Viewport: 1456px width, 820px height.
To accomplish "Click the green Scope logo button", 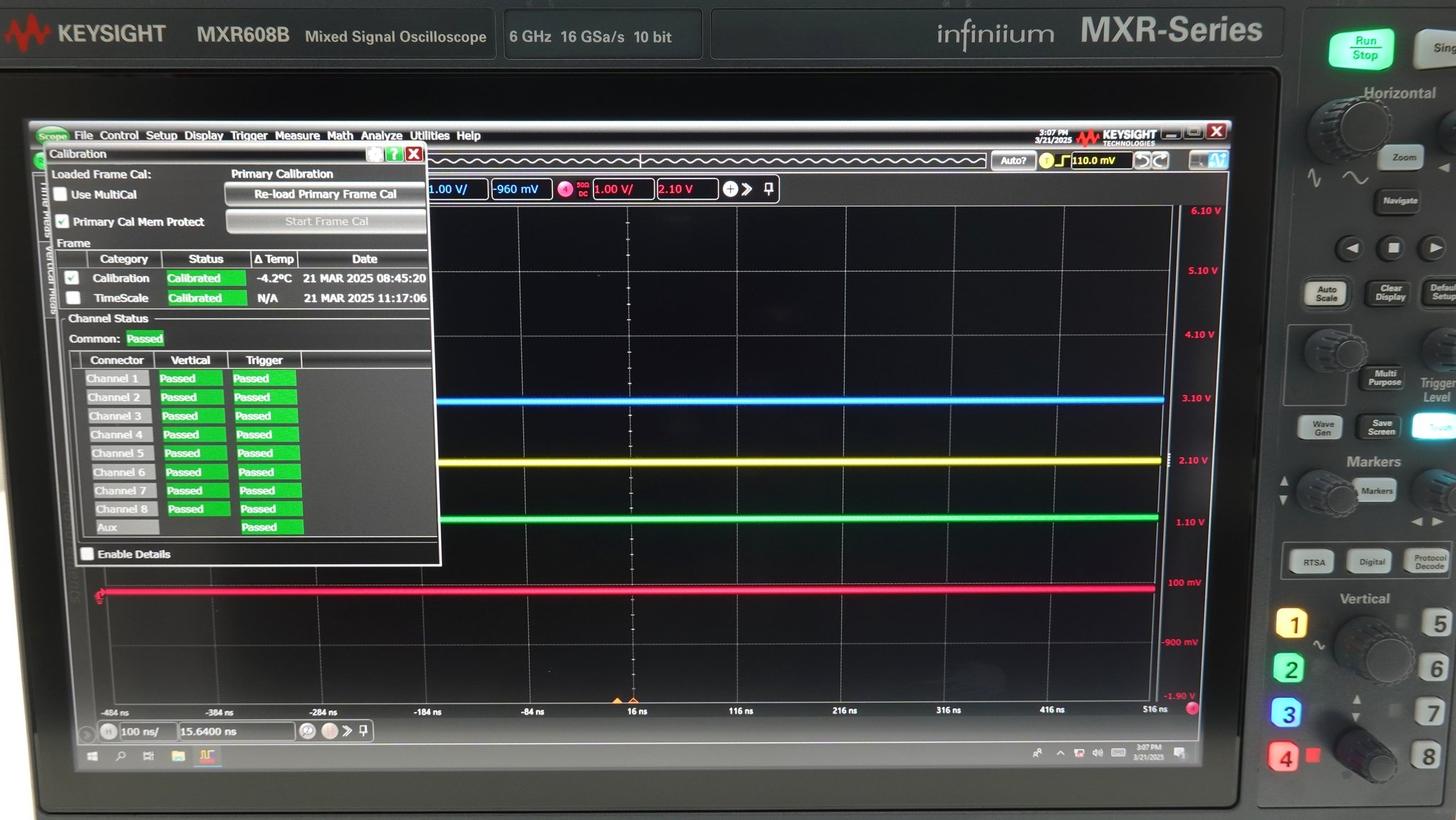I will click(52, 136).
